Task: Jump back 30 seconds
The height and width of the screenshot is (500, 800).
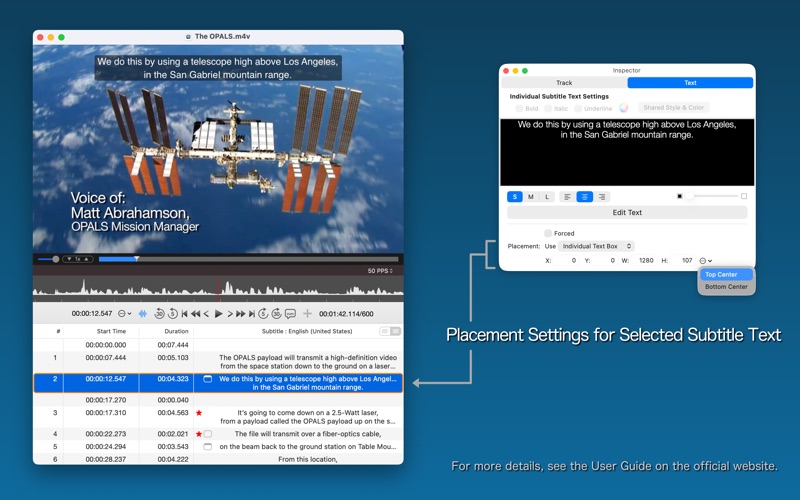Action: click(x=159, y=314)
